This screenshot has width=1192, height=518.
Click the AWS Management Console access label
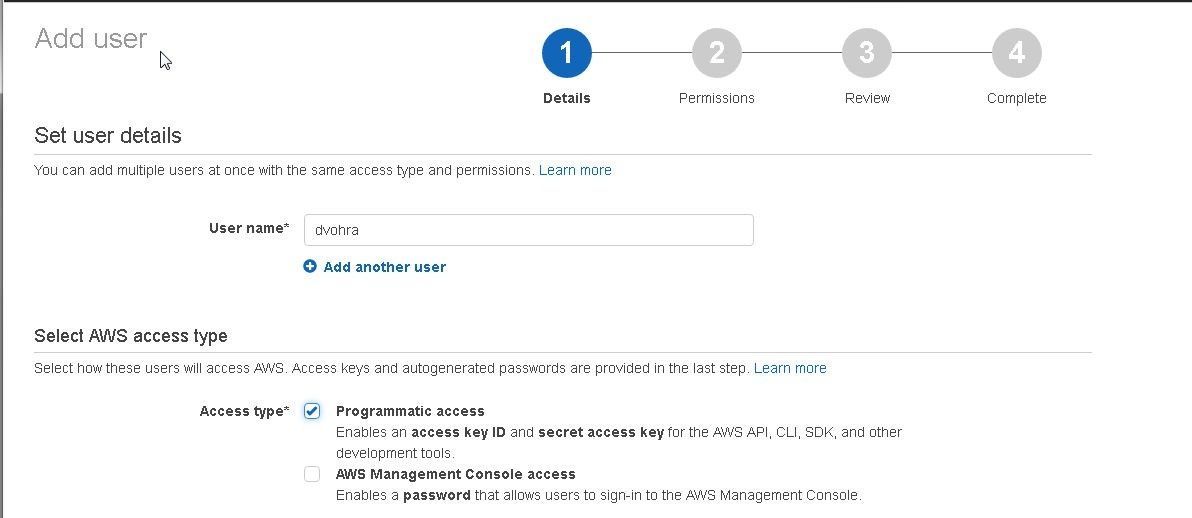click(455, 474)
